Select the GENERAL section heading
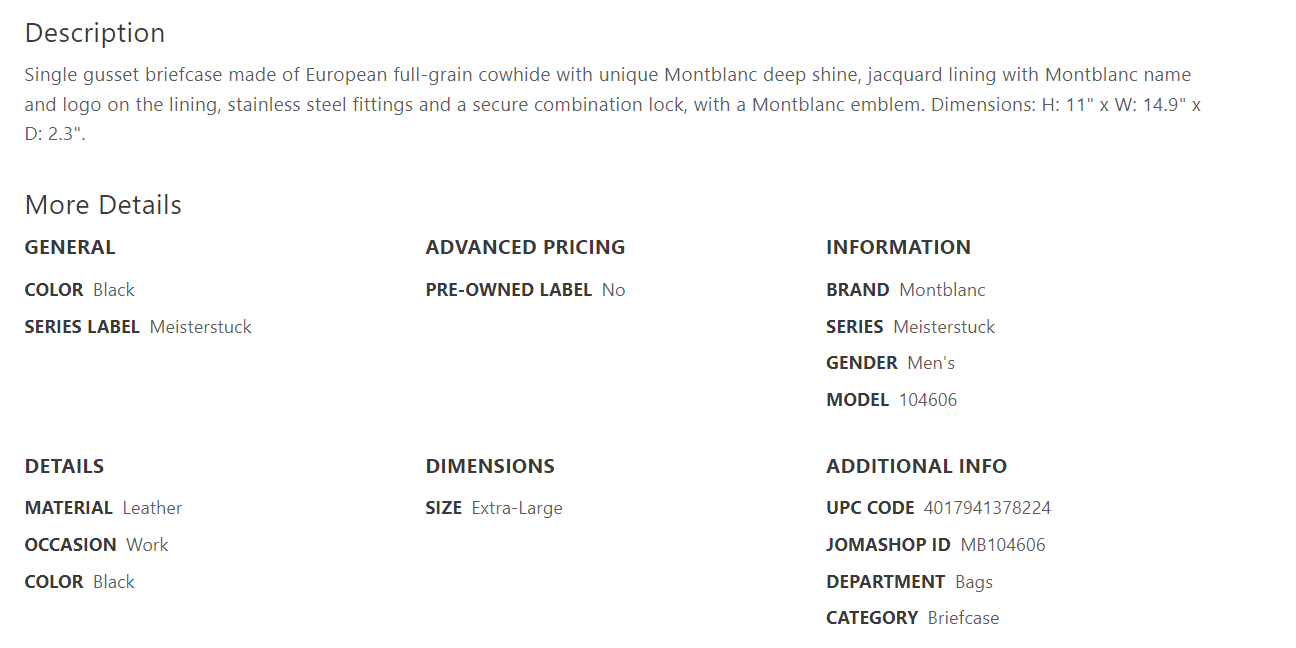The width and height of the screenshot is (1296, 648). click(x=70, y=247)
